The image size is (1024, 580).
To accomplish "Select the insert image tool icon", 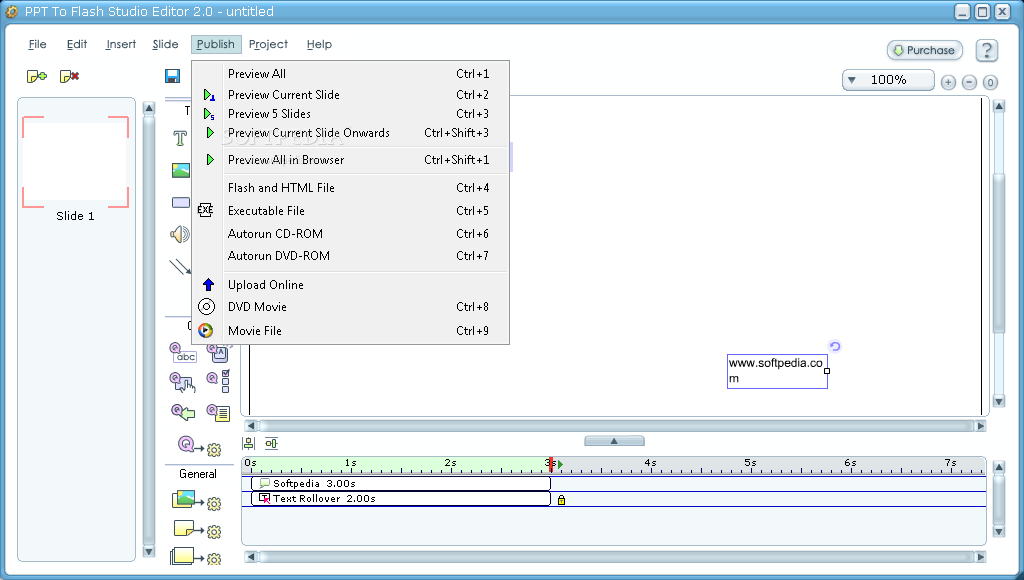I will pyautogui.click(x=181, y=170).
